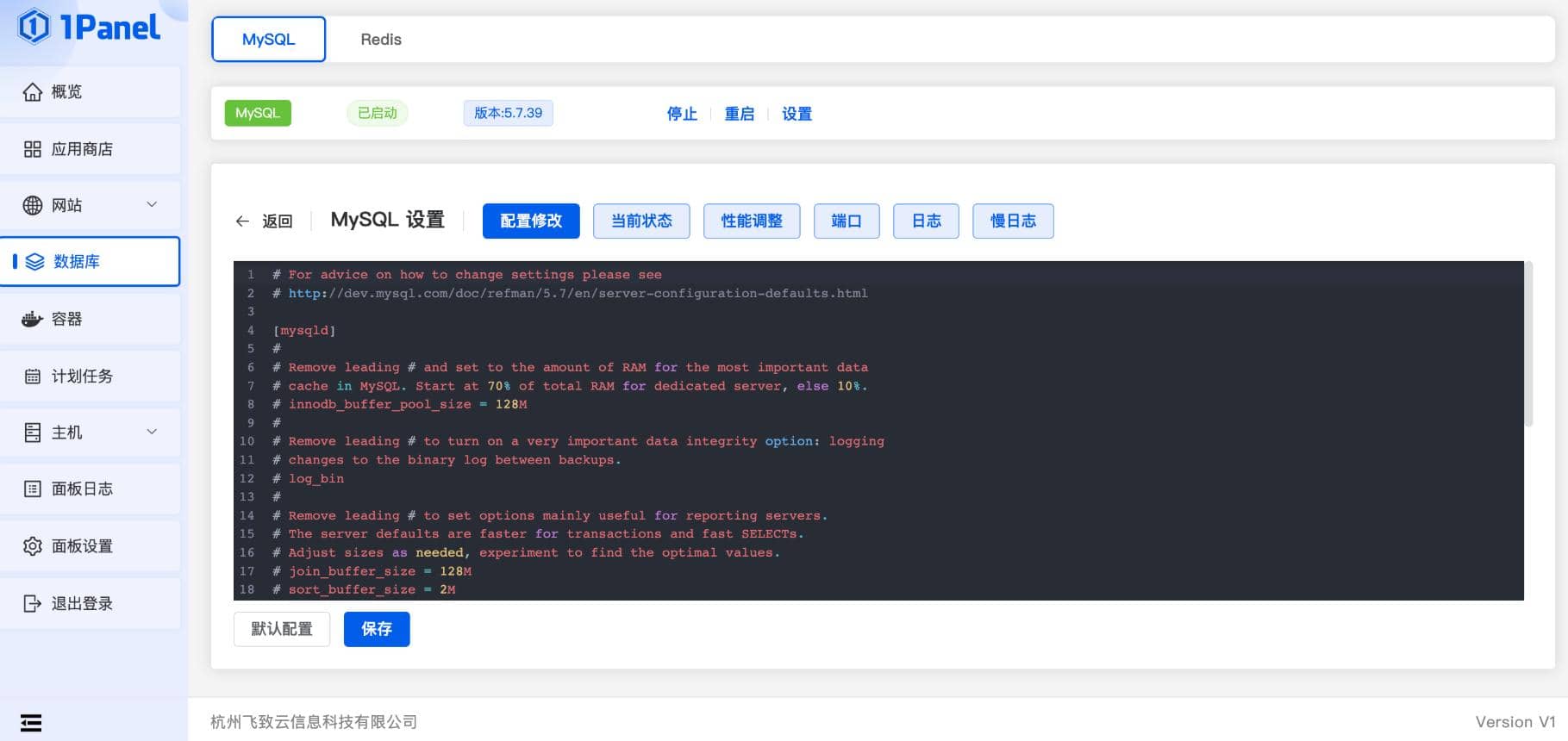Open the scheduled tasks calendar icon
This screenshot has height=741, width=1568.
pos(33,377)
